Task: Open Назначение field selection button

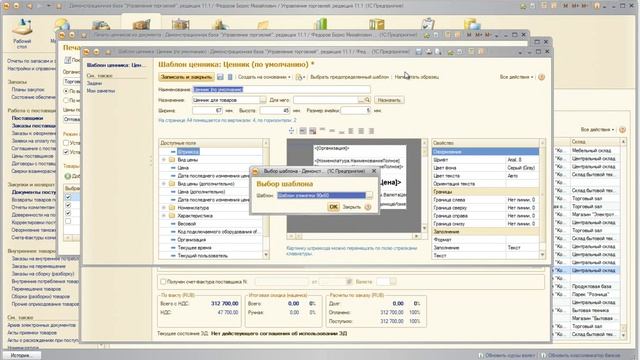Action: click(263, 100)
